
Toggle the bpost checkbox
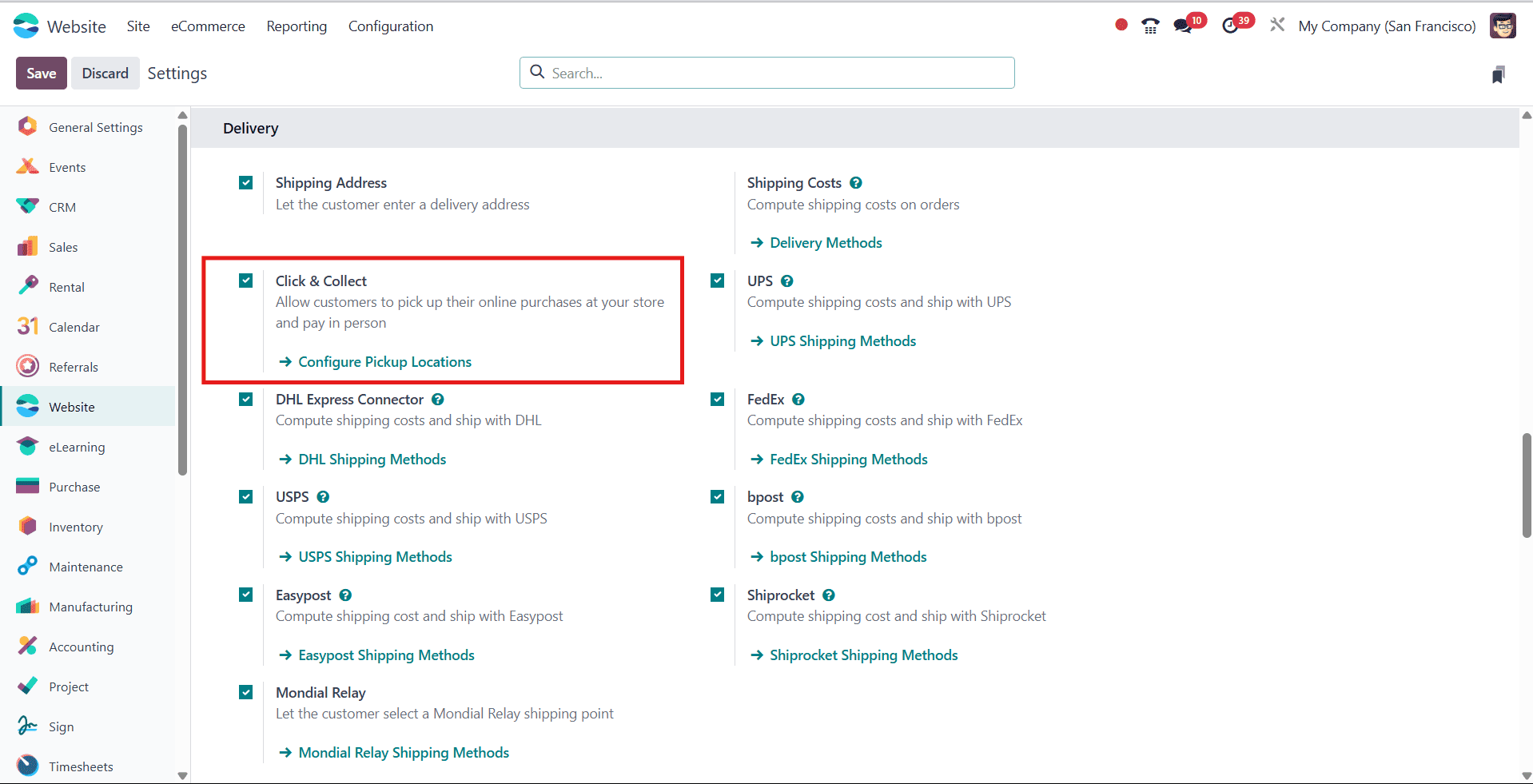(718, 497)
